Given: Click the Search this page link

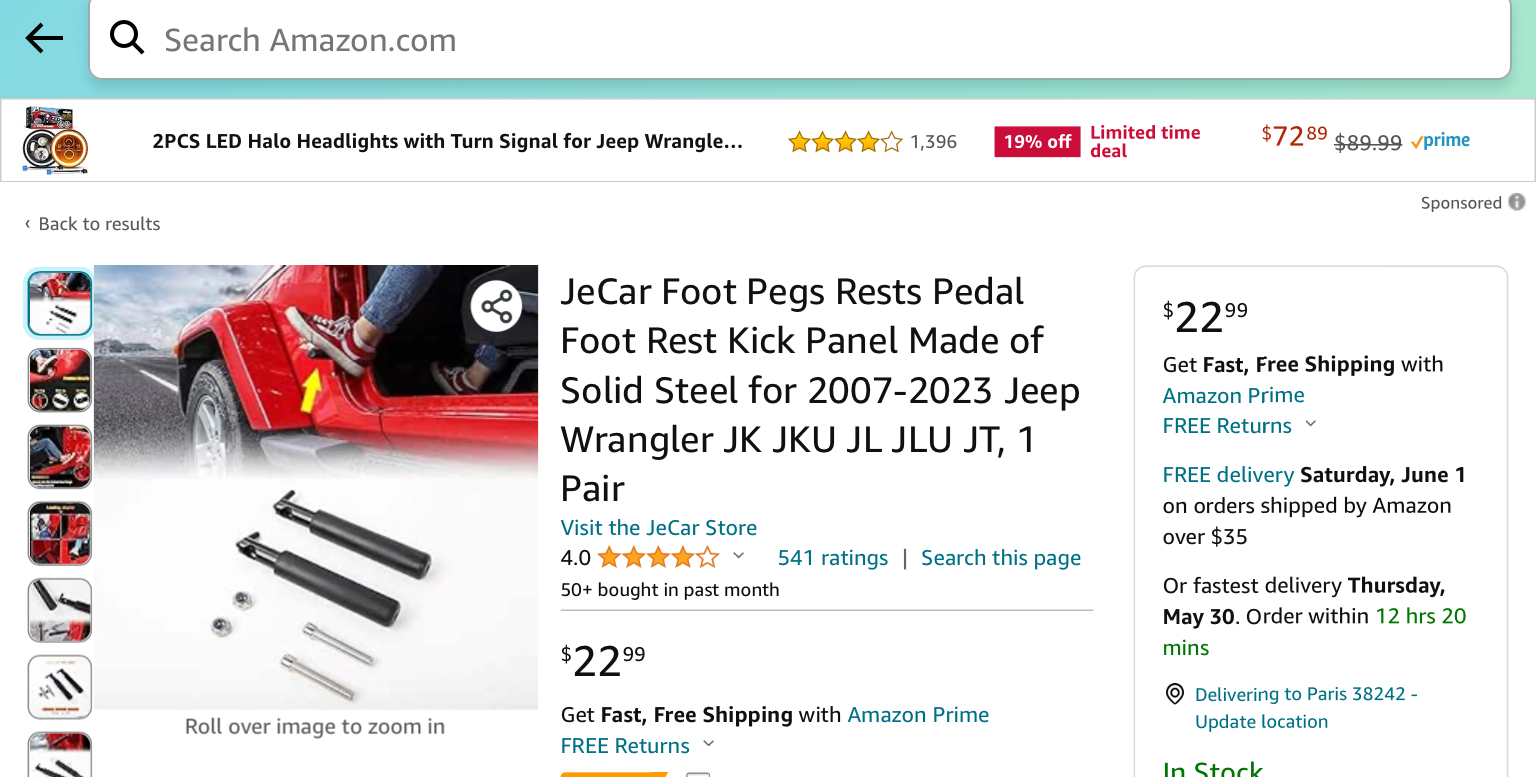Looking at the screenshot, I should coord(1000,558).
